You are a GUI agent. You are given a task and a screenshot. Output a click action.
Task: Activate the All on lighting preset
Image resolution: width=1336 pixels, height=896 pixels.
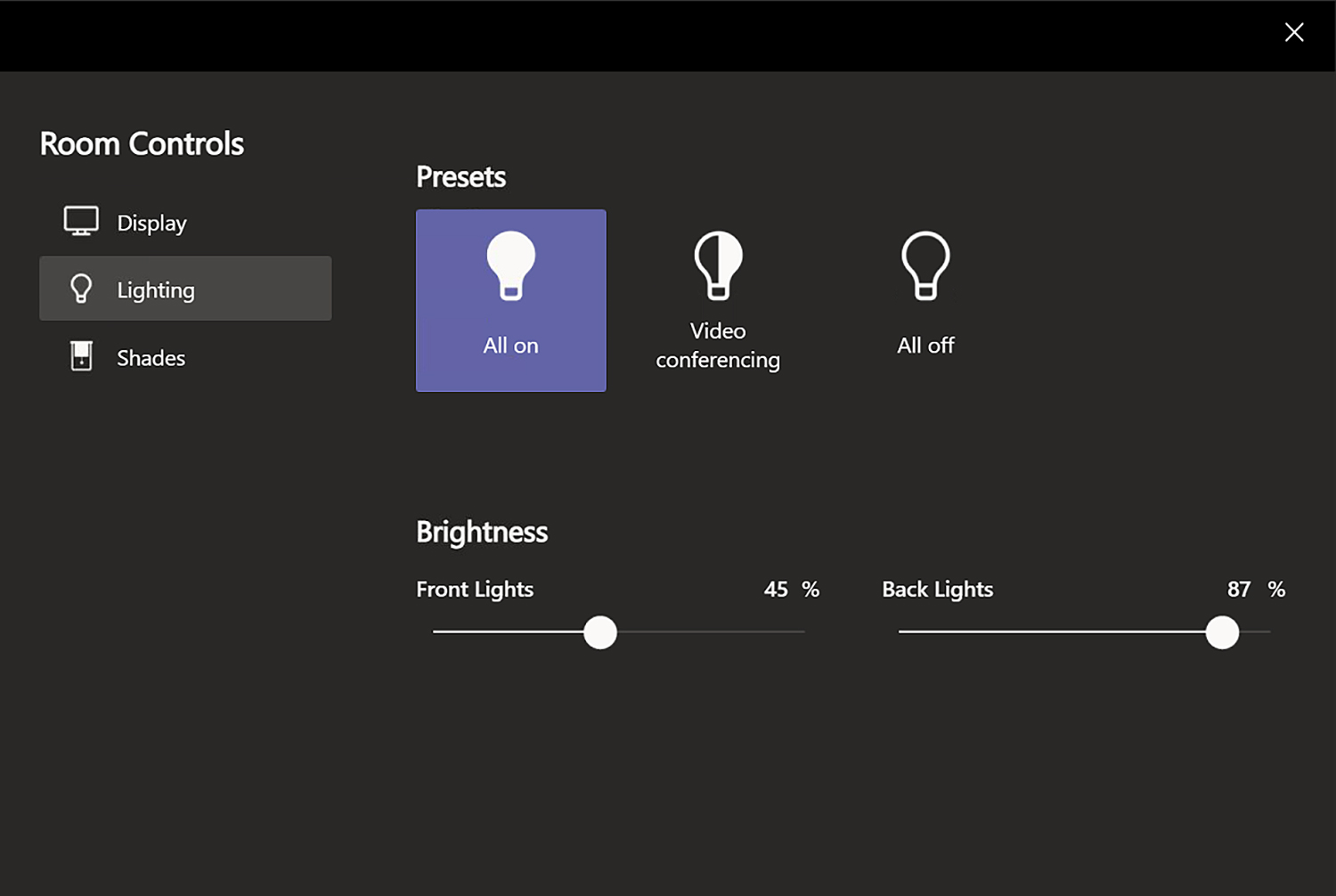pos(511,301)
